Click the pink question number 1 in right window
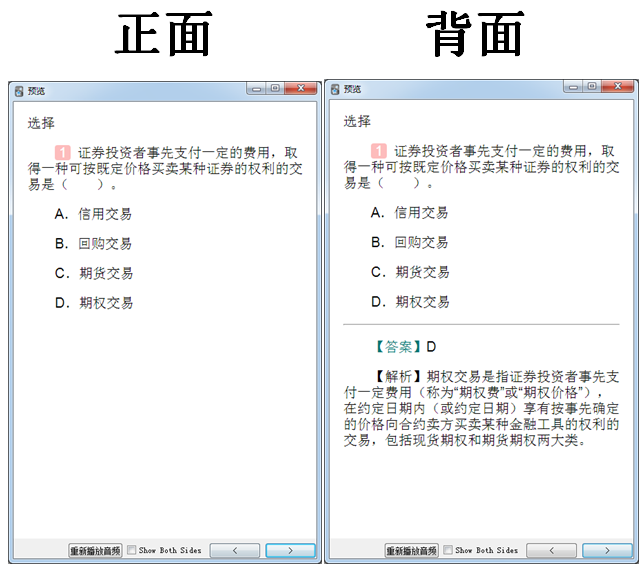Screen dimensions: 643x569 point(379,151)
